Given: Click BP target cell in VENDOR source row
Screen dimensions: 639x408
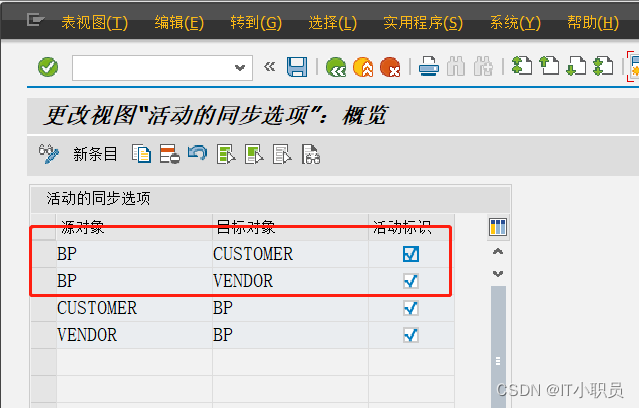Looking at the screenshot, I should pyautogui.click(x=290, y=335).
